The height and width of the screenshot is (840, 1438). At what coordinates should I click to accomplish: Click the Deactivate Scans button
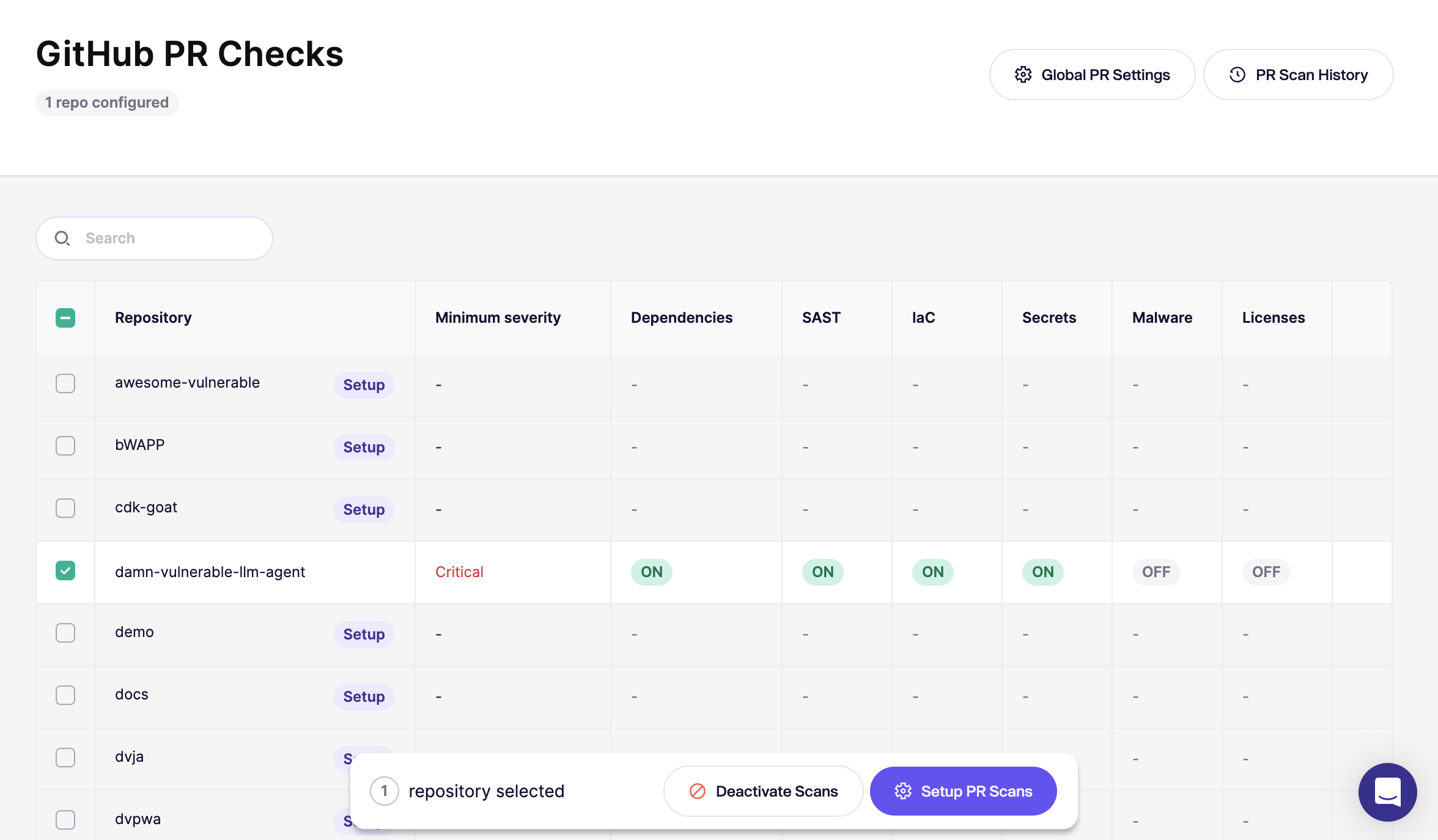(763, 791)
